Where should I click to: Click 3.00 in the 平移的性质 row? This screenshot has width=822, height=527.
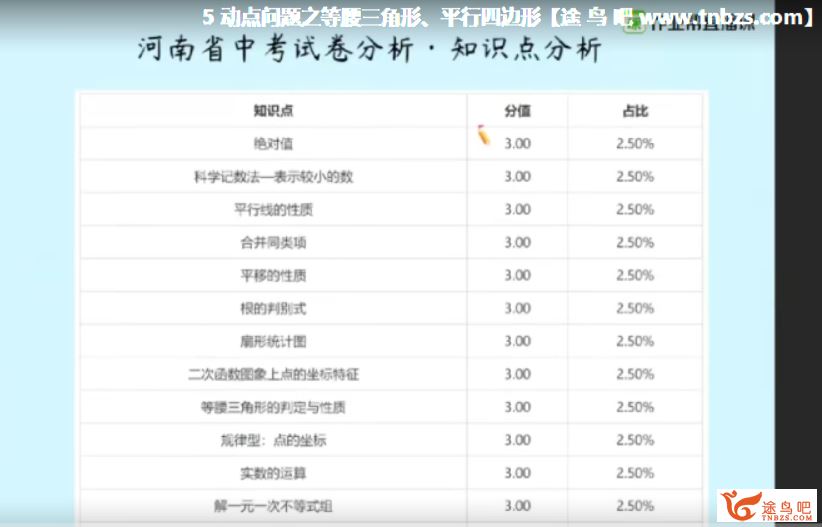click(517, 275)
